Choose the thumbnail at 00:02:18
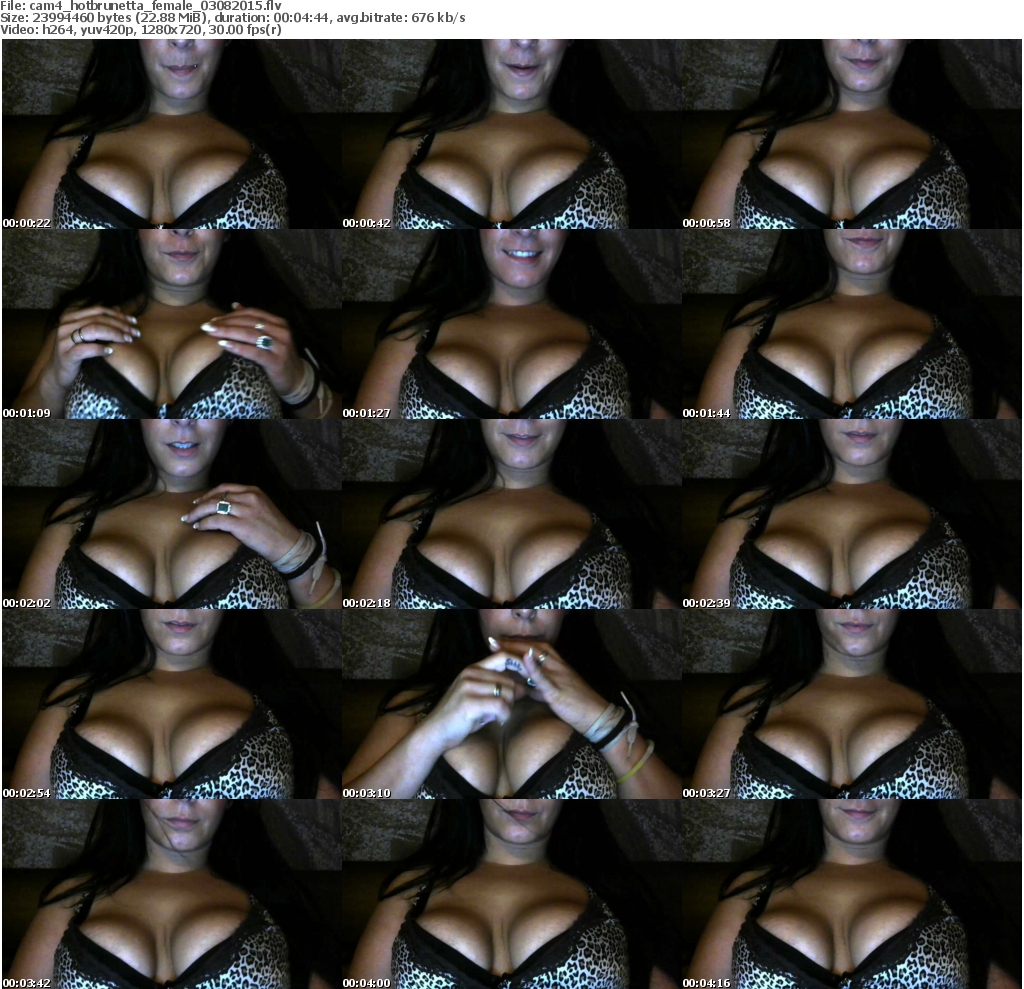 pos(512,514)
